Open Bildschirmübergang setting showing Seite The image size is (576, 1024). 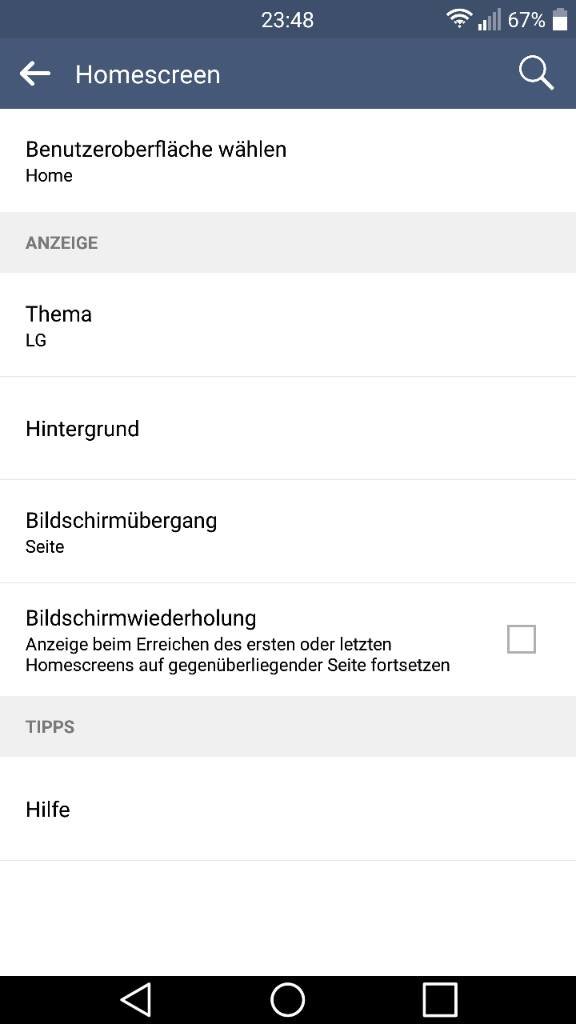pos(288,531)
